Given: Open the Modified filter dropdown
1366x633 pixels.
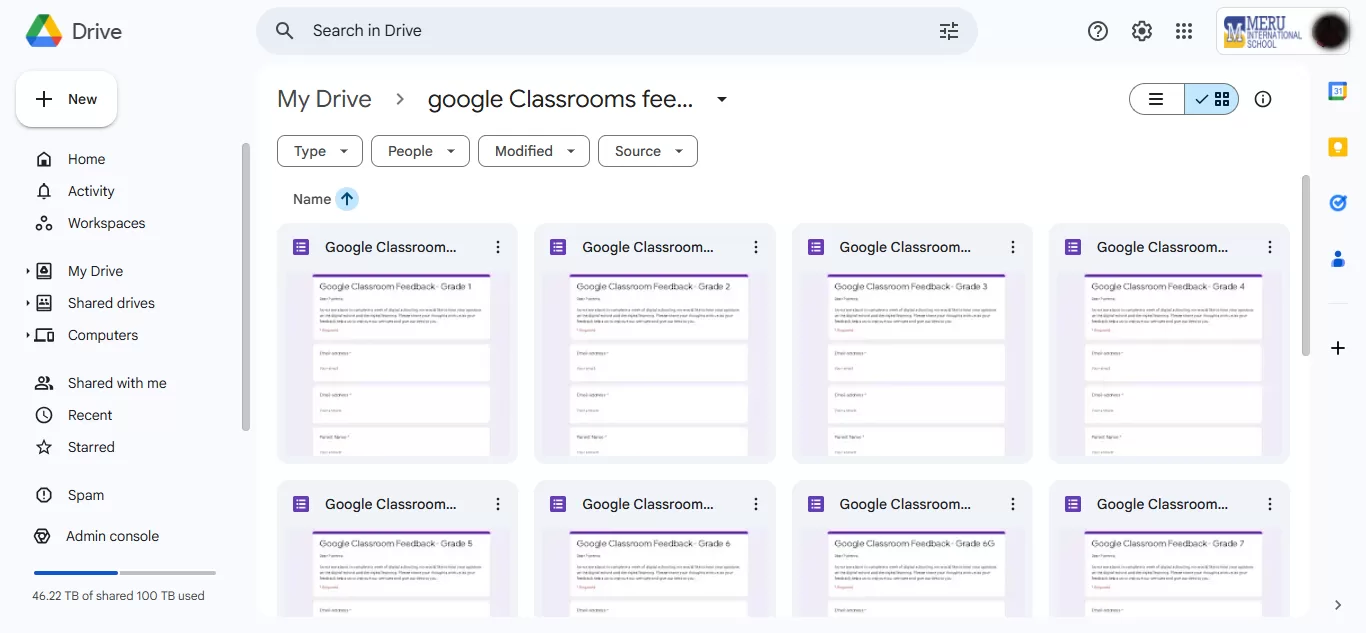Looking at the screenshot, I should point(533,151).
